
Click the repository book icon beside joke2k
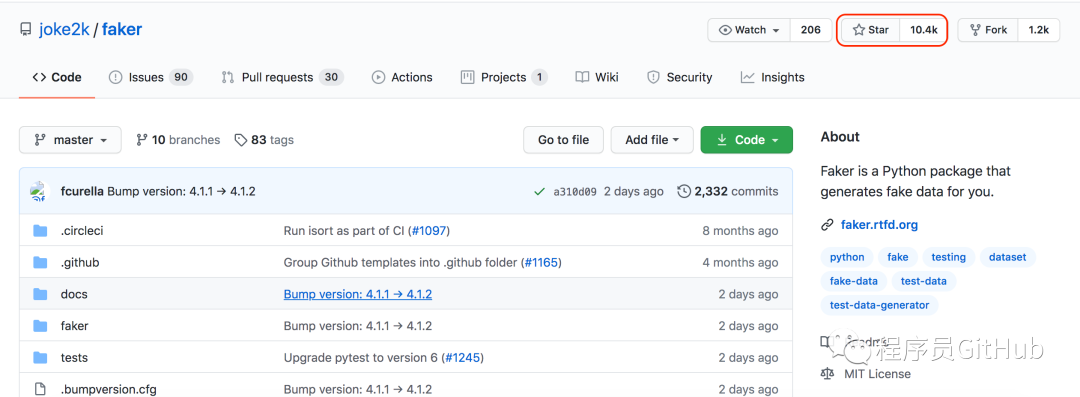(x=25, y=30)
